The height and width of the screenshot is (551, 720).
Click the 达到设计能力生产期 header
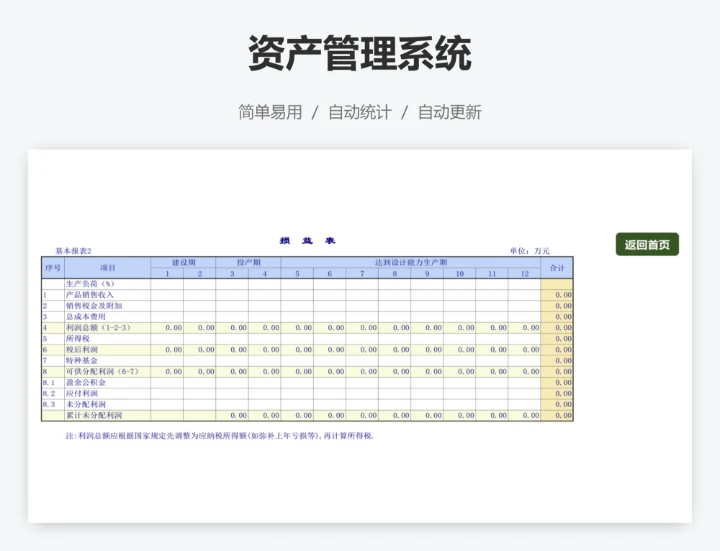click(x=411, y=262)
